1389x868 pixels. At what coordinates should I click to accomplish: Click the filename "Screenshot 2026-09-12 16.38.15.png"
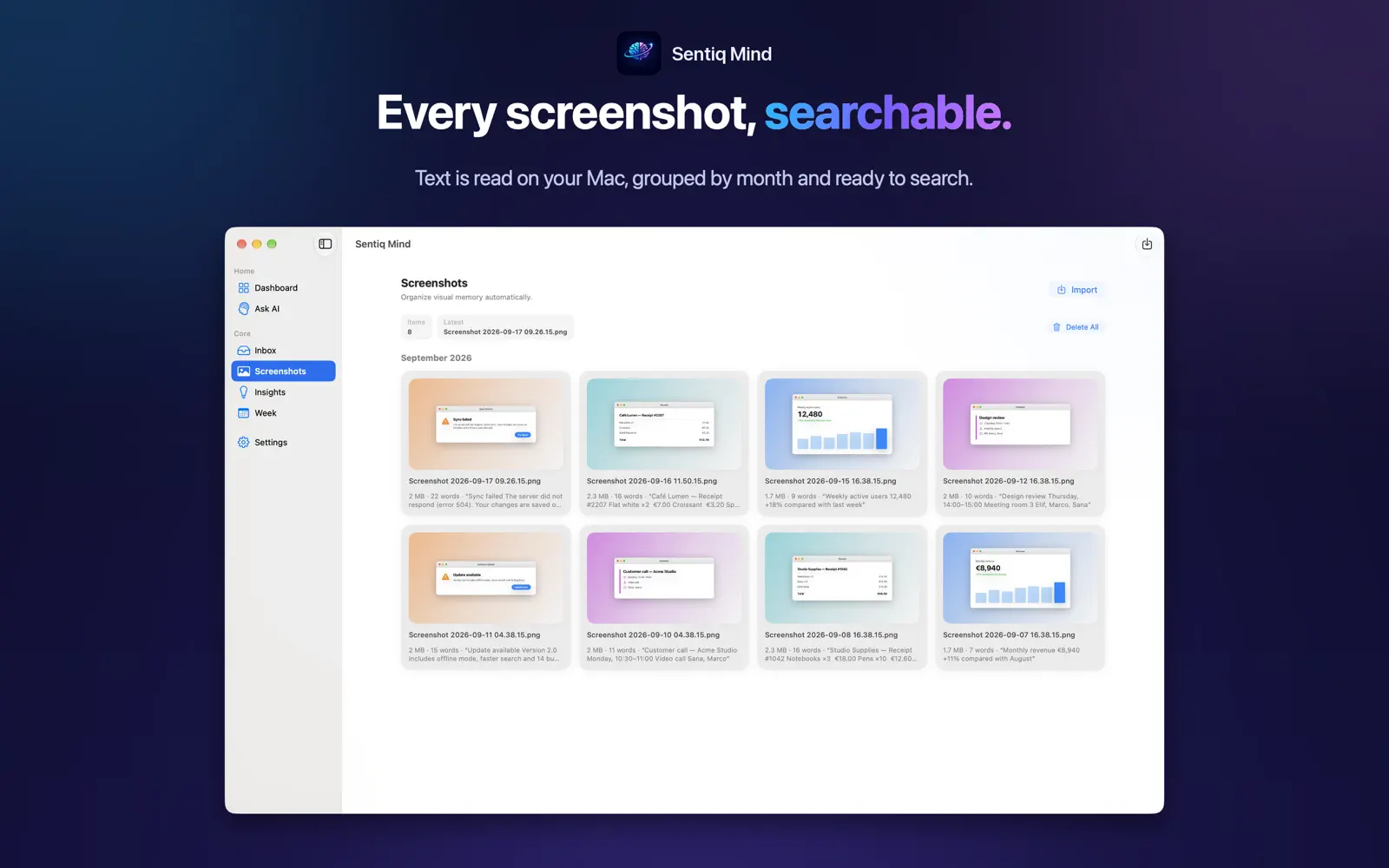(1009, 481)
